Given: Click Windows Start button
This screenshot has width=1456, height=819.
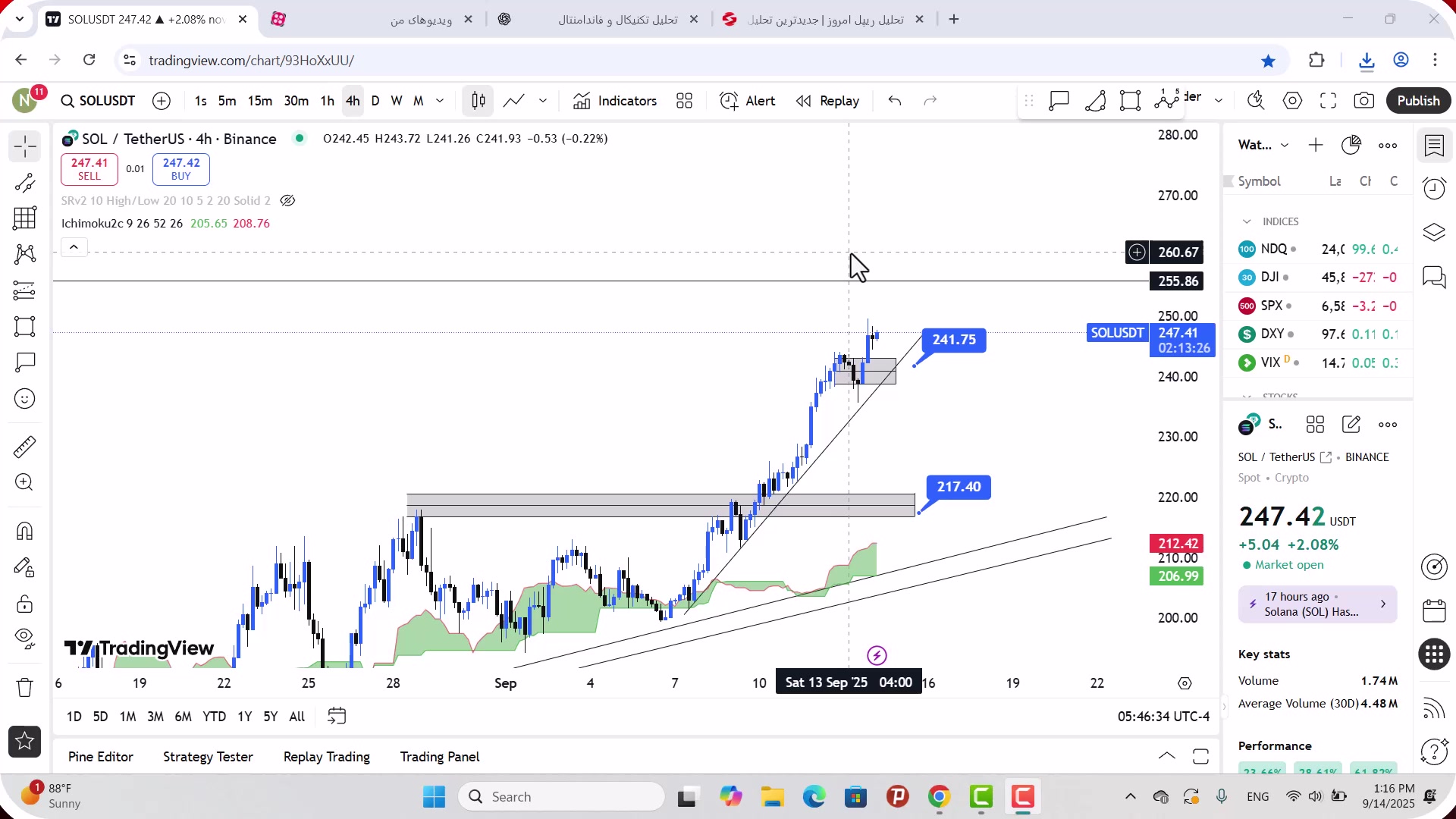Looking at the screenshot, I should tap(435, 797).
